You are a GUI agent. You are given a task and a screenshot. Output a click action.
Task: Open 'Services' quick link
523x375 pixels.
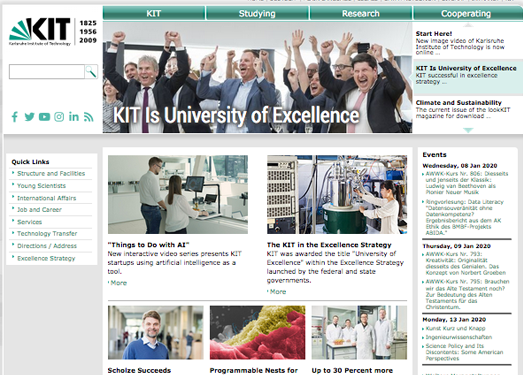29,222
